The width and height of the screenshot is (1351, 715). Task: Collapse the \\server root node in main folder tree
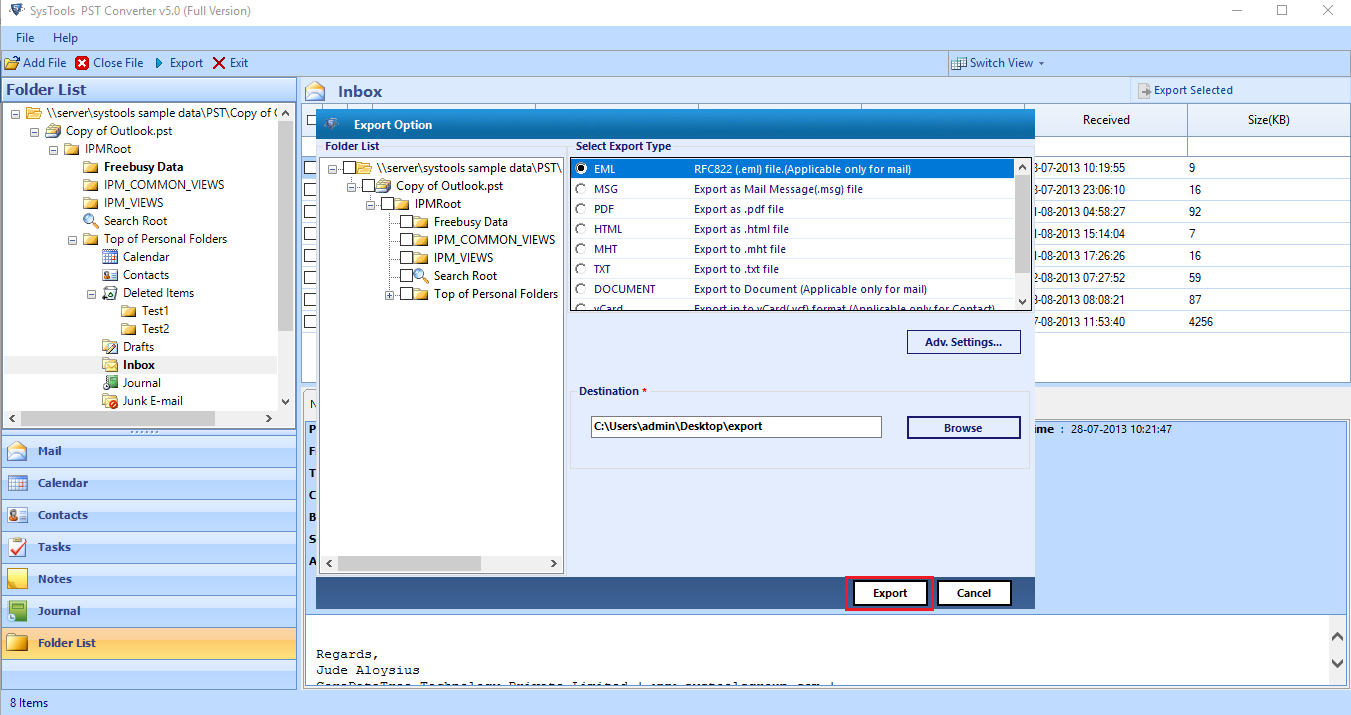pyautogui.click(x=16, y=113)
